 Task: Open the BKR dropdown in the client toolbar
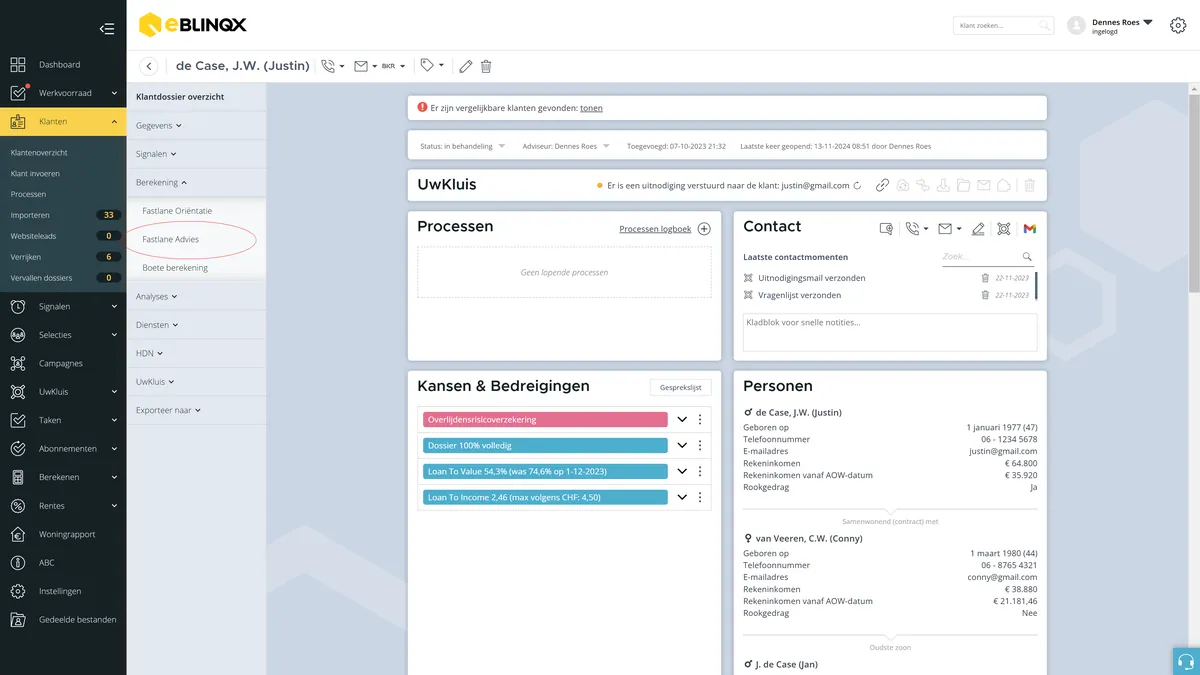[x=394, y=66]
